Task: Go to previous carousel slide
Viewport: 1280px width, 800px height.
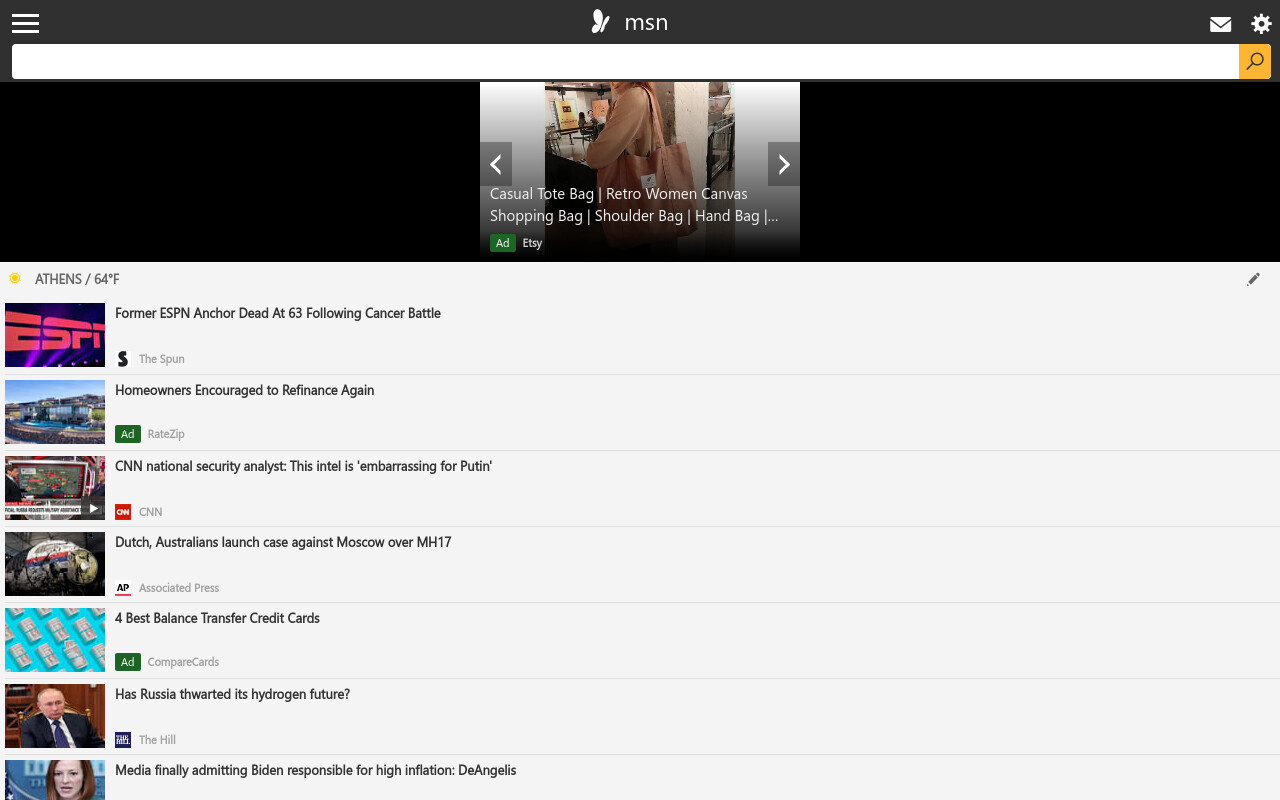Action: [x=496, y=164]
